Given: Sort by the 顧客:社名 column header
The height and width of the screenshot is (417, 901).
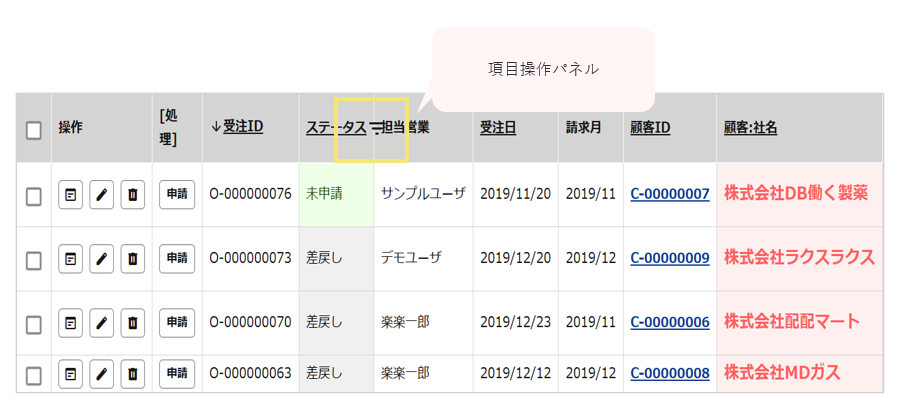Looking at the screenshot, I should (x=750, y=128).
